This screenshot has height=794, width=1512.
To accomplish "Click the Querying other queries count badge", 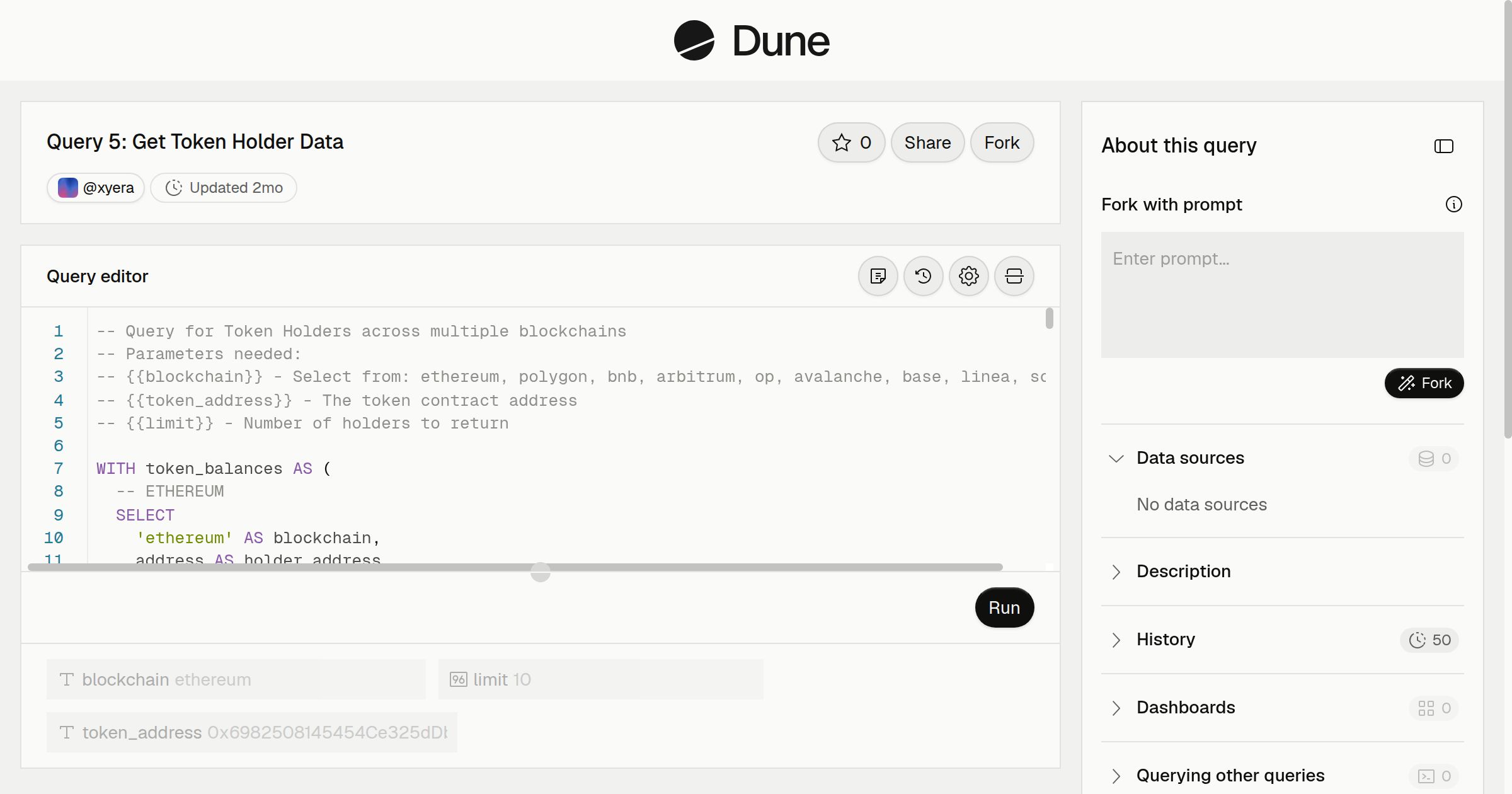I will pos(1434,776).
